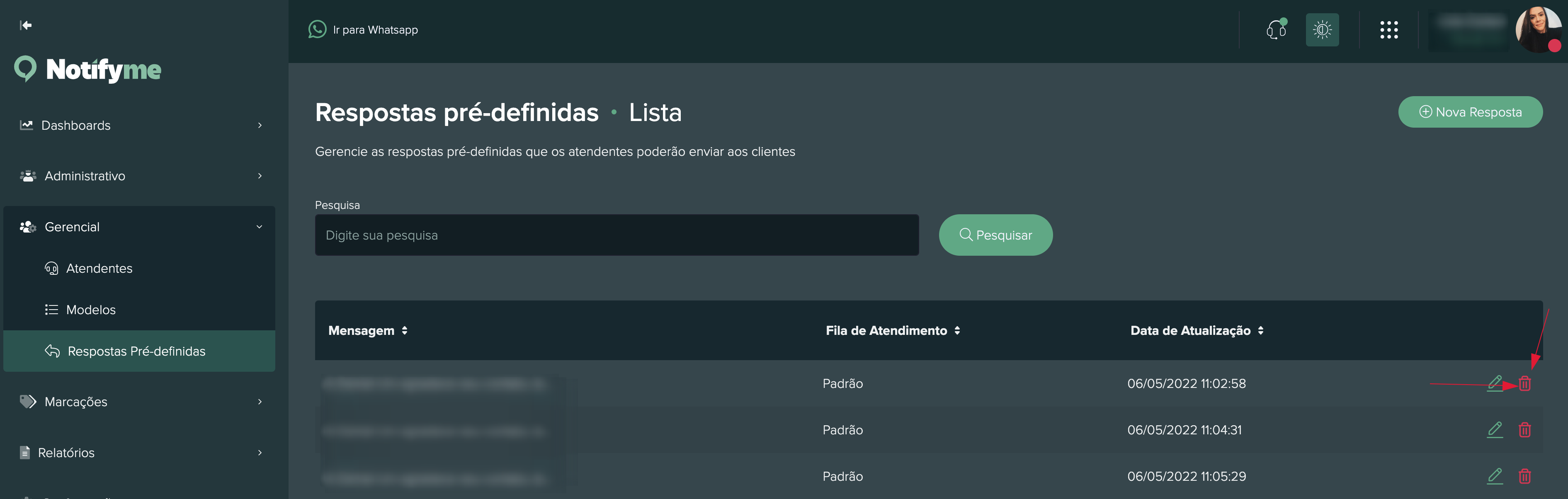Screen dimensions: 1568x499
Task: Expand the Dashboards menu
Action: (75, 125)
